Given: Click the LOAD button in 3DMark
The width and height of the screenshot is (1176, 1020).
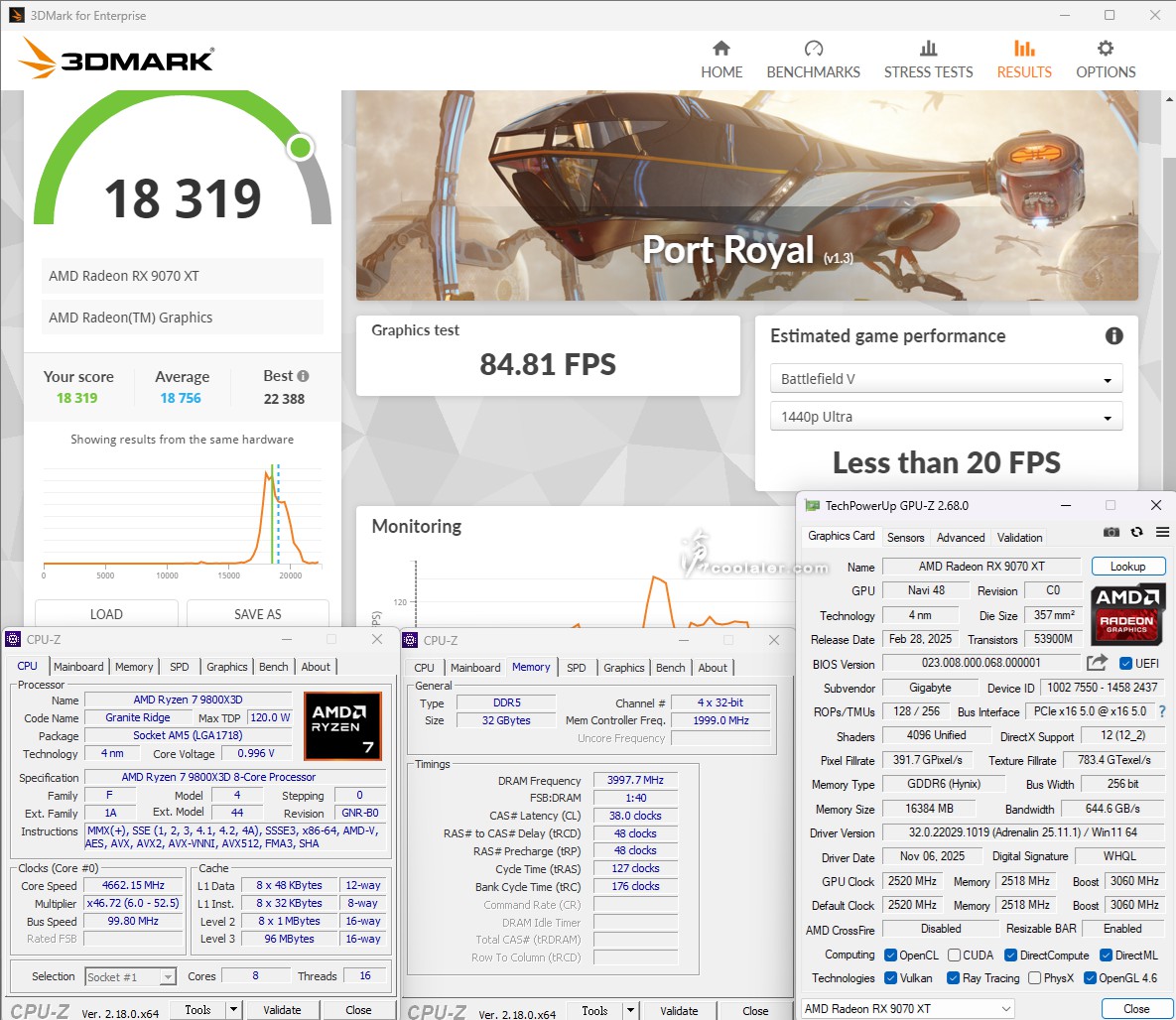Looking at the screenshot, I should tap(106, 613).
